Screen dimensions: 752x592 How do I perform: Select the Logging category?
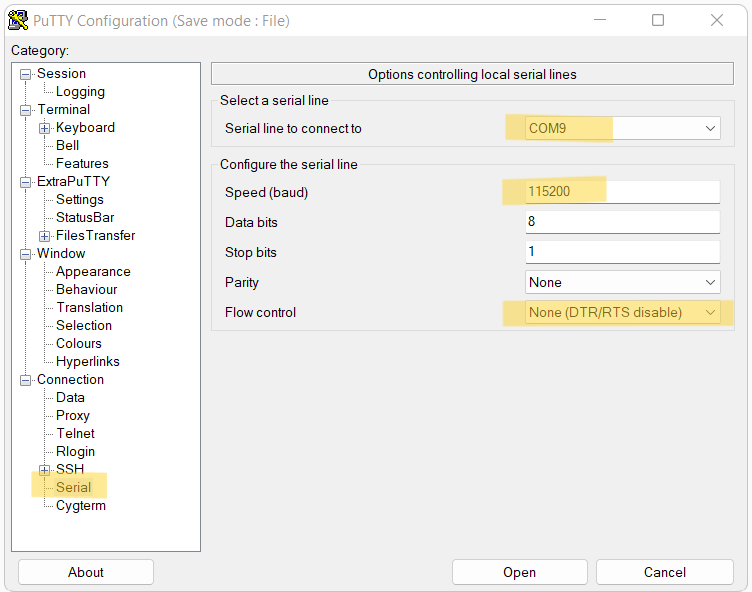click(80, 92)
